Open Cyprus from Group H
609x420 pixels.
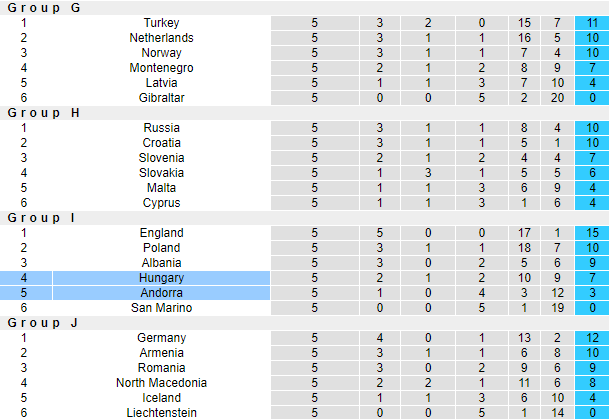point(161,203)
